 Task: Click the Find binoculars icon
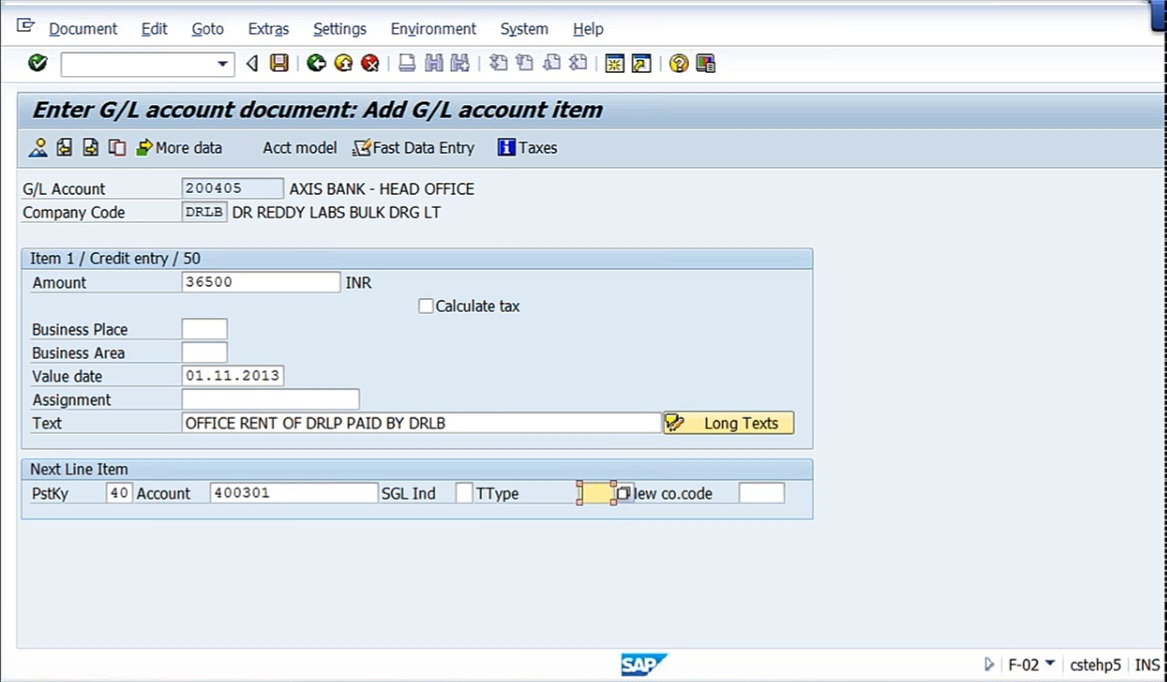(x=433, y=63)
